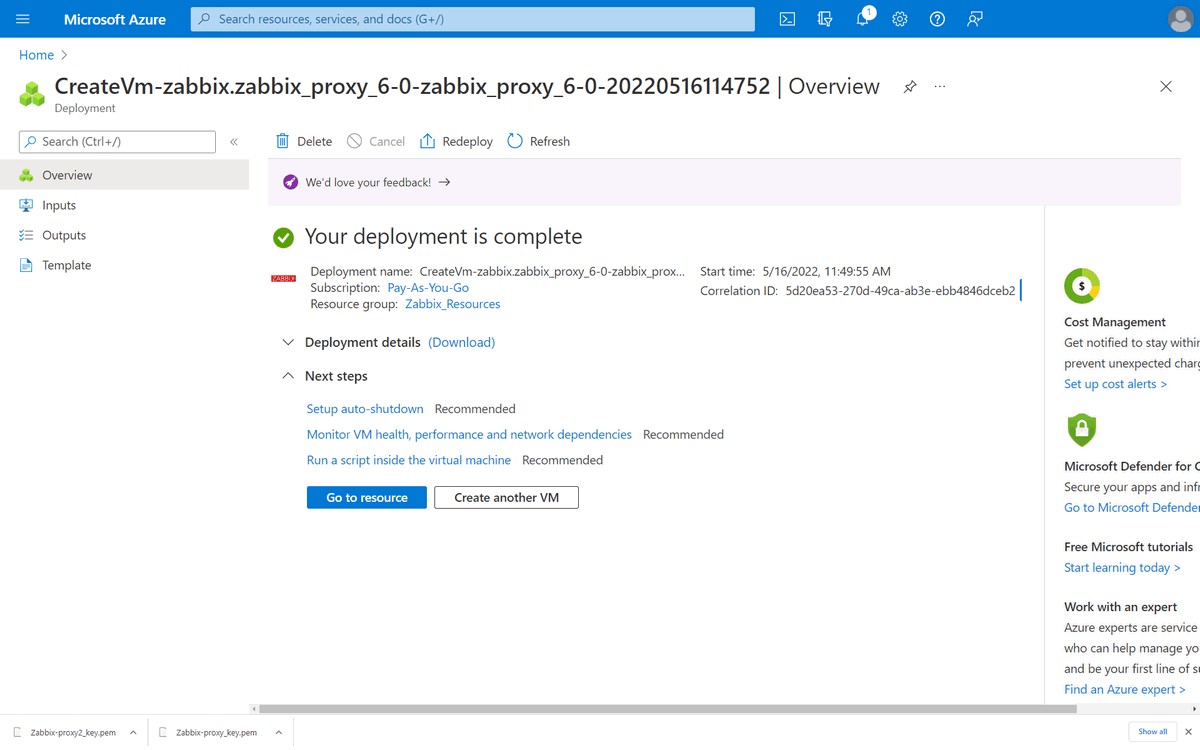Click the Microsoft Azure home title
Viewport: 1200px width, 750px height.
click(115, 19)
